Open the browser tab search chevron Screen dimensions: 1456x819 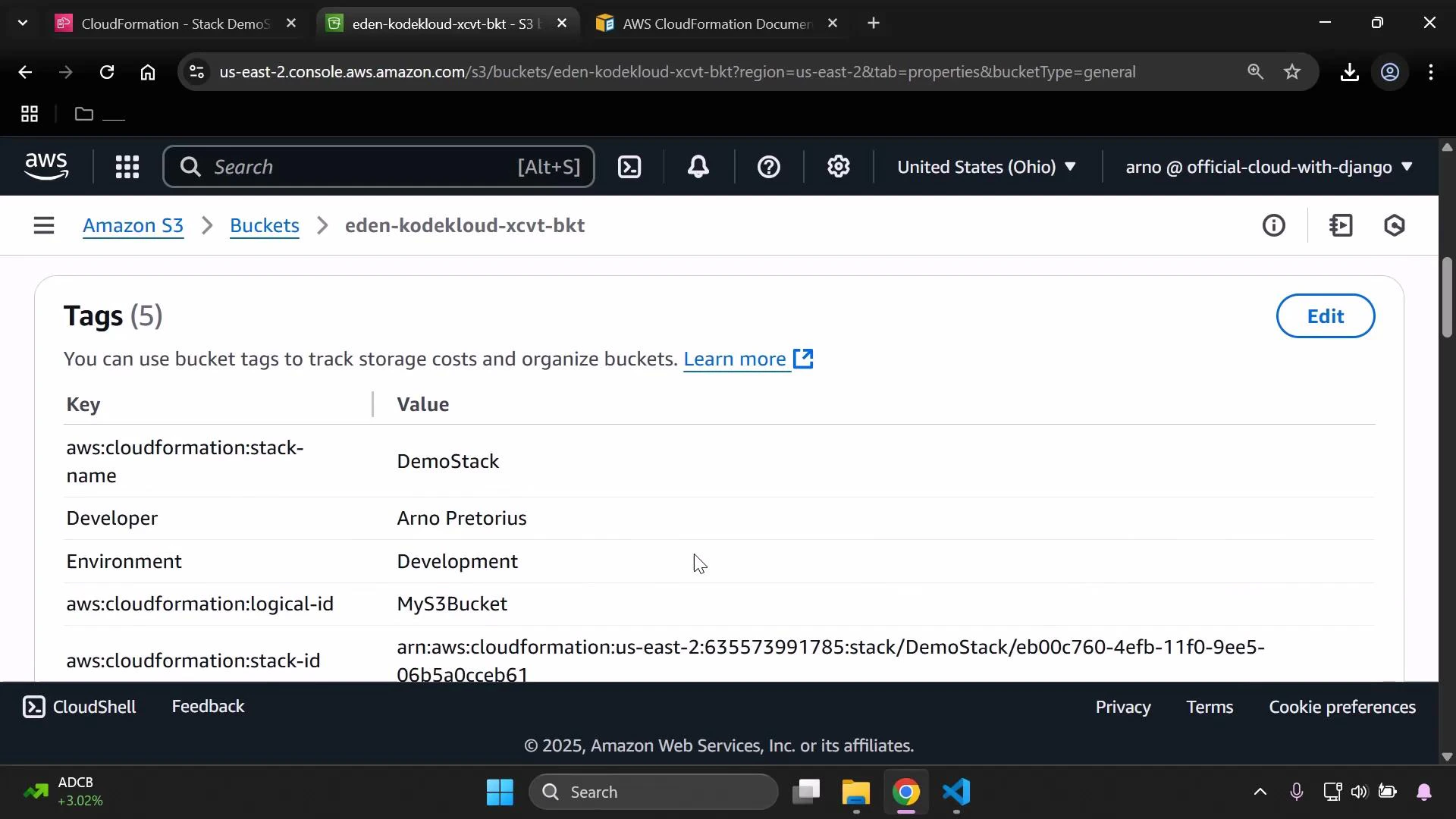[x=22, y=23]
